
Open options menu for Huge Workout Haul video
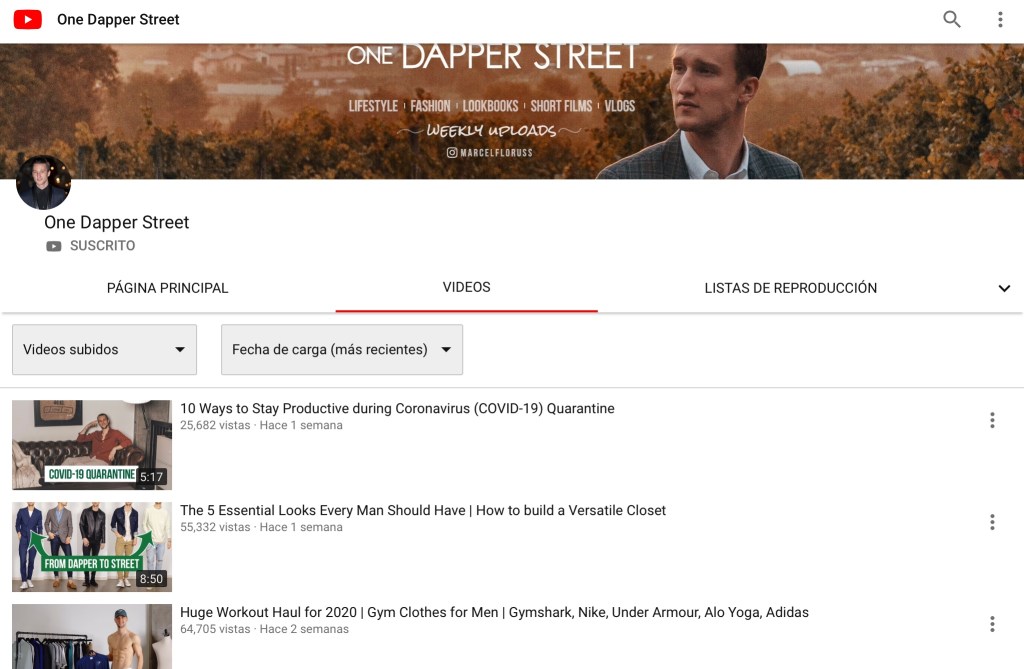991,624
